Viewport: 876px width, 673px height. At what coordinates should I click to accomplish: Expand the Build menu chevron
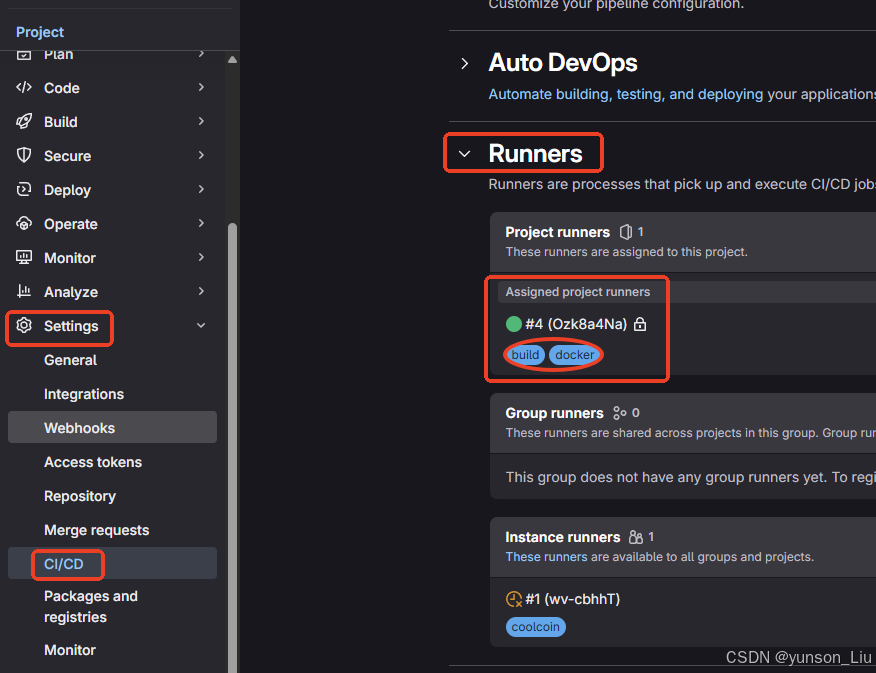pyautogui.click(x=201, y=121)
